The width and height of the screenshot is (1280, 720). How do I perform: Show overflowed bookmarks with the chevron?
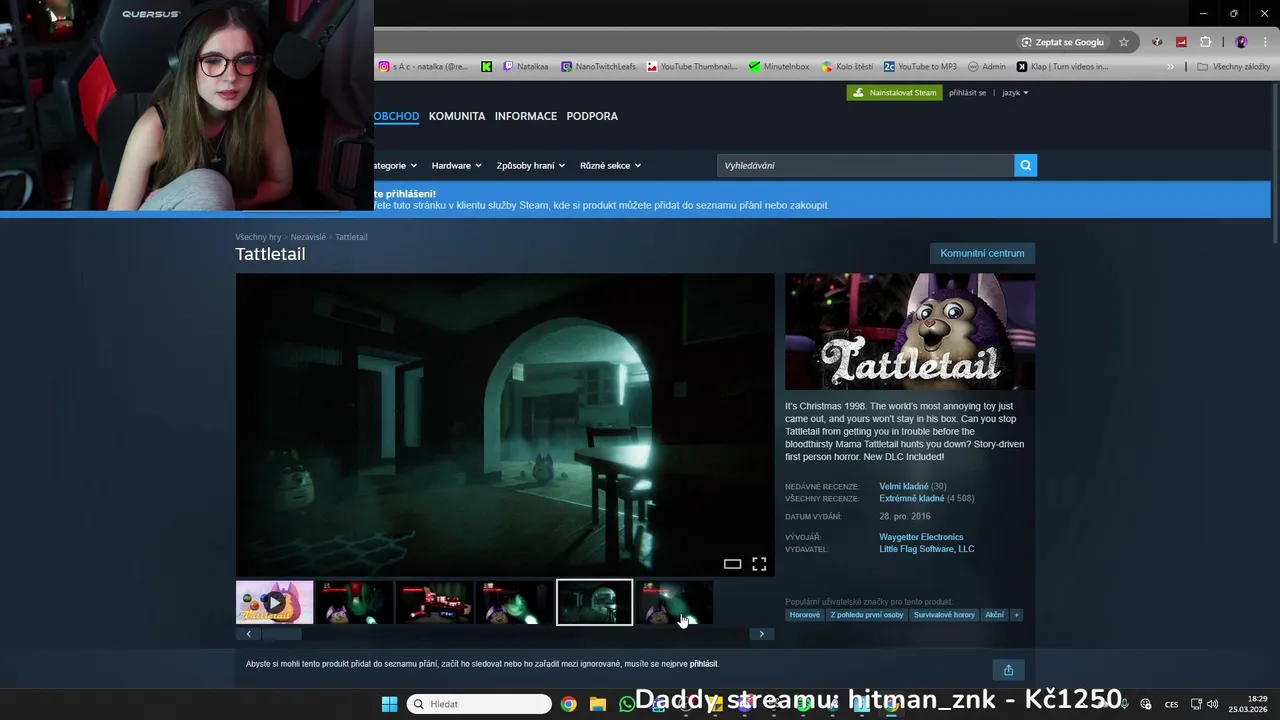(1170, 67)
